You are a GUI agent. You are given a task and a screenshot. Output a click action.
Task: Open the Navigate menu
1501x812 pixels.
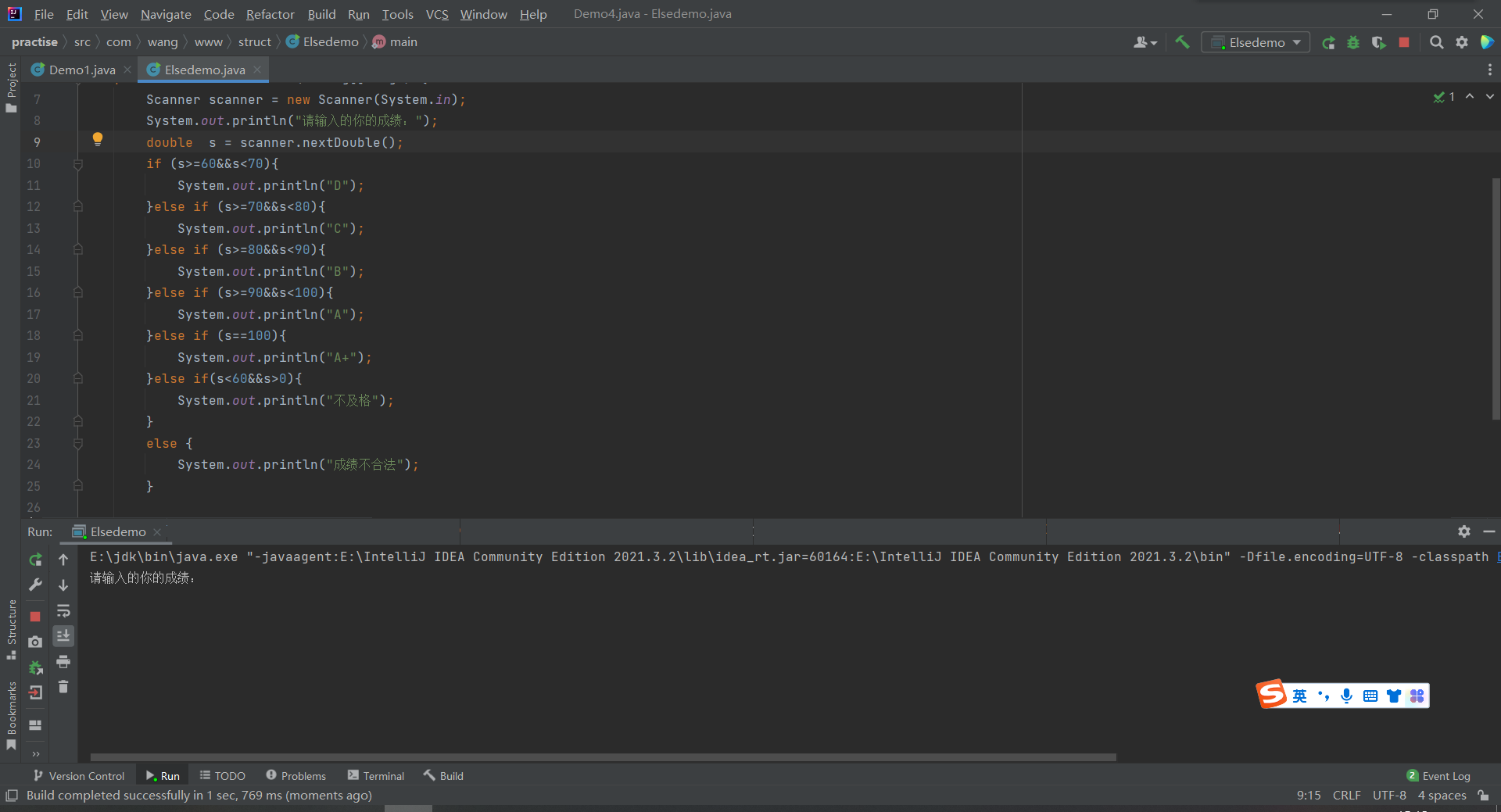(x=166, y=14)
